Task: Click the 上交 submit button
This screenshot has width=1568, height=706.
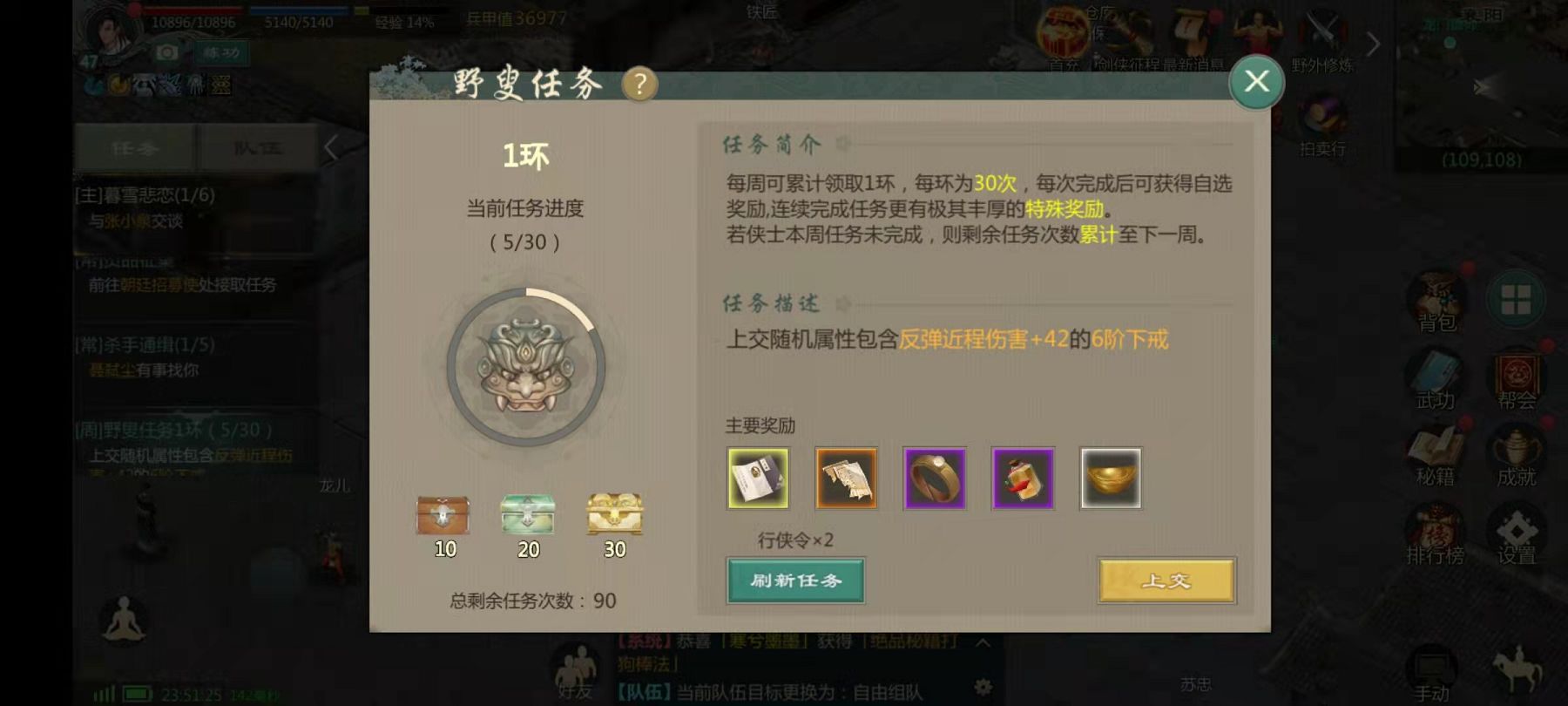Action: tap(1166, 580)
